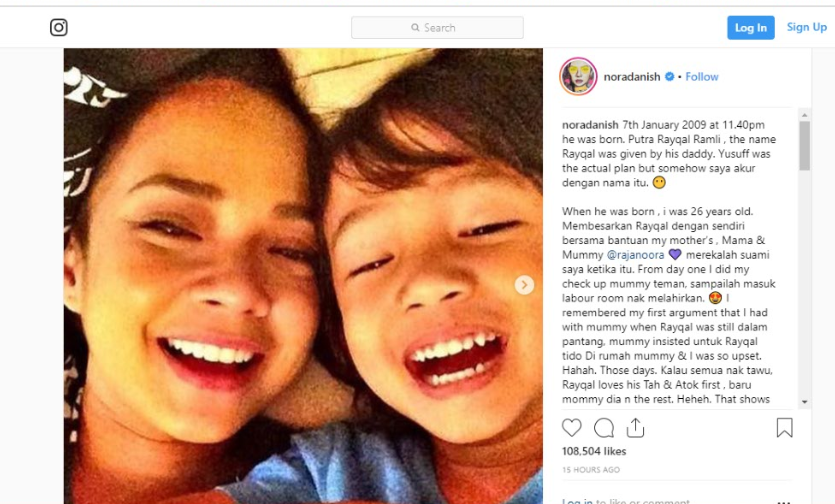
Task: Open the @rajanoora mention link
Action: click(635, 255)
